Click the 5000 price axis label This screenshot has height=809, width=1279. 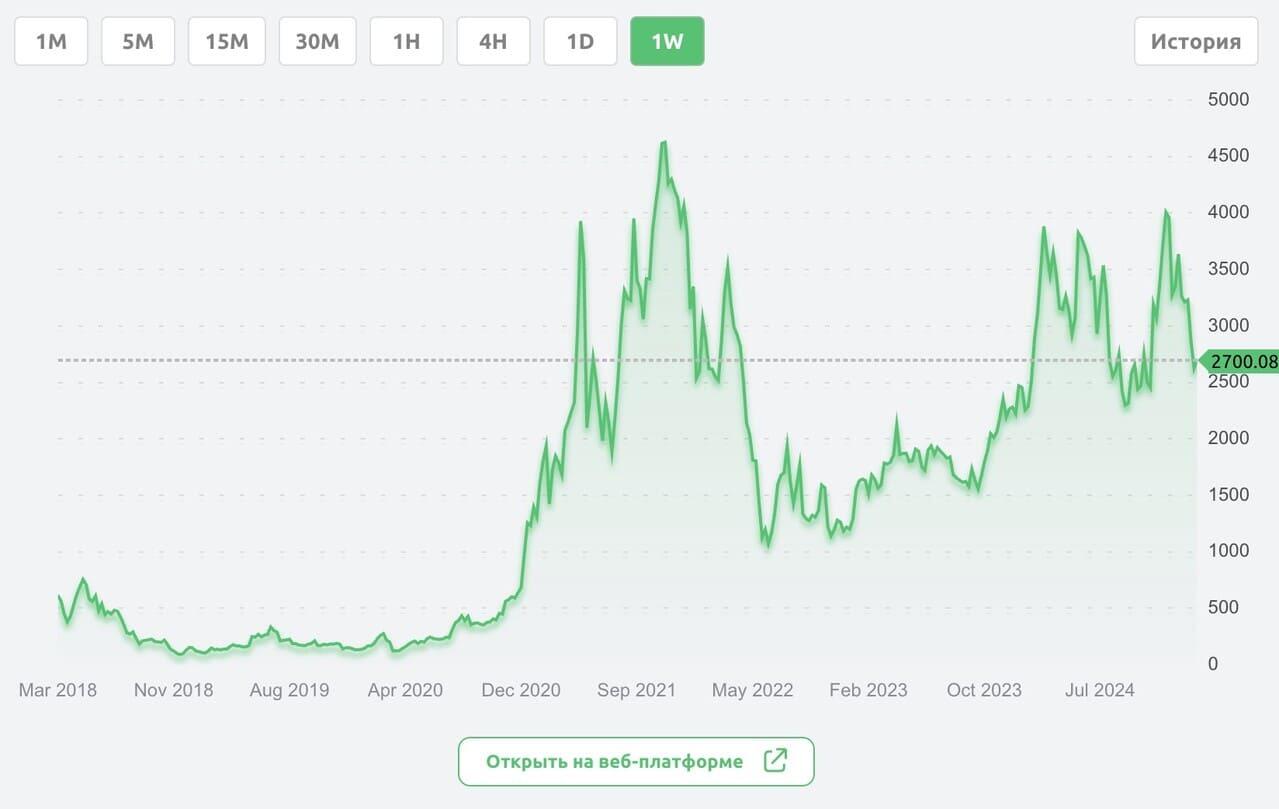1228,99
